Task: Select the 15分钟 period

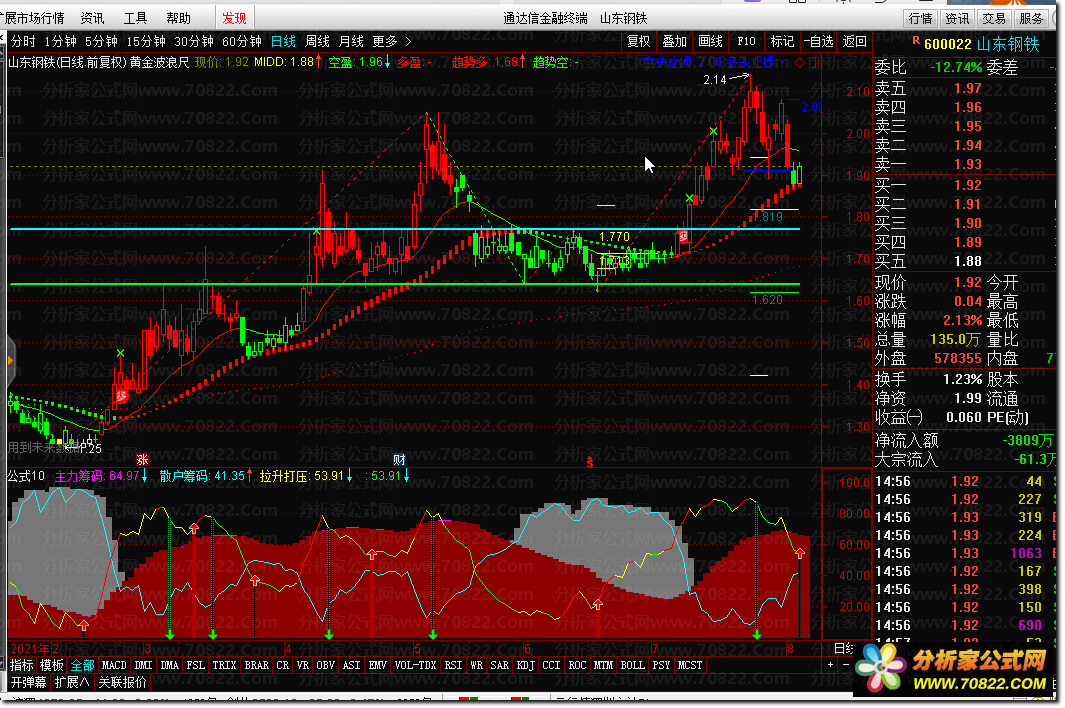Action: (x=146, y=41)
